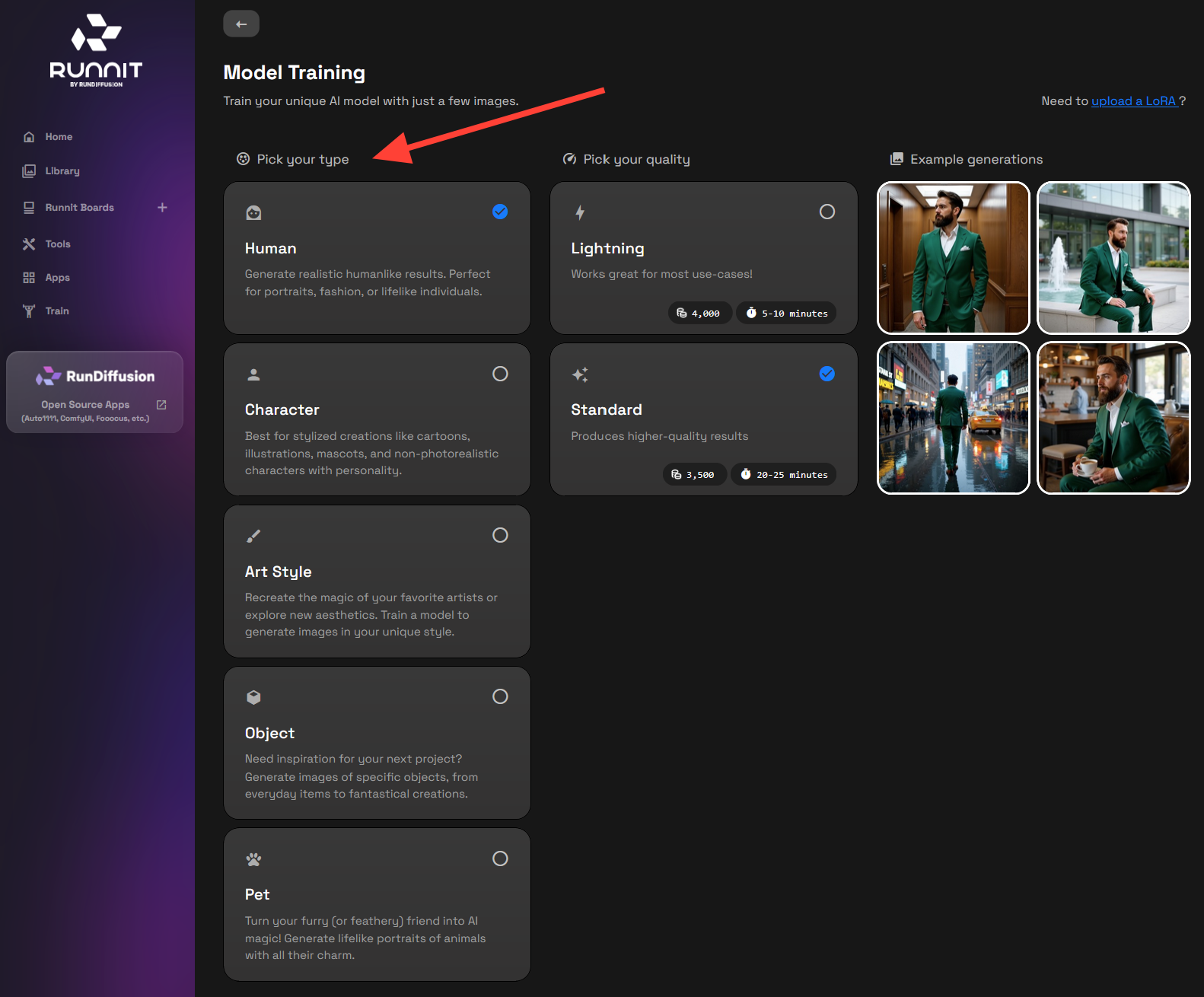This screenshot has width=1204, height=997.
Task: Select the Object type card
Action: point(377,743)
